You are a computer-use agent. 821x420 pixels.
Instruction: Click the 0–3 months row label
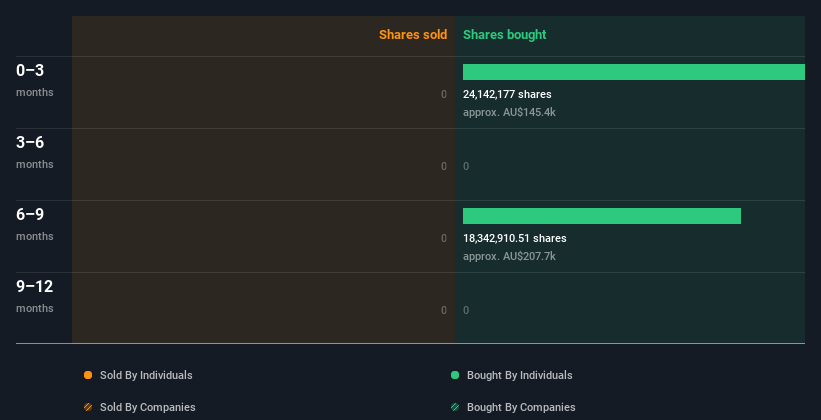click(x=35, y=80)
